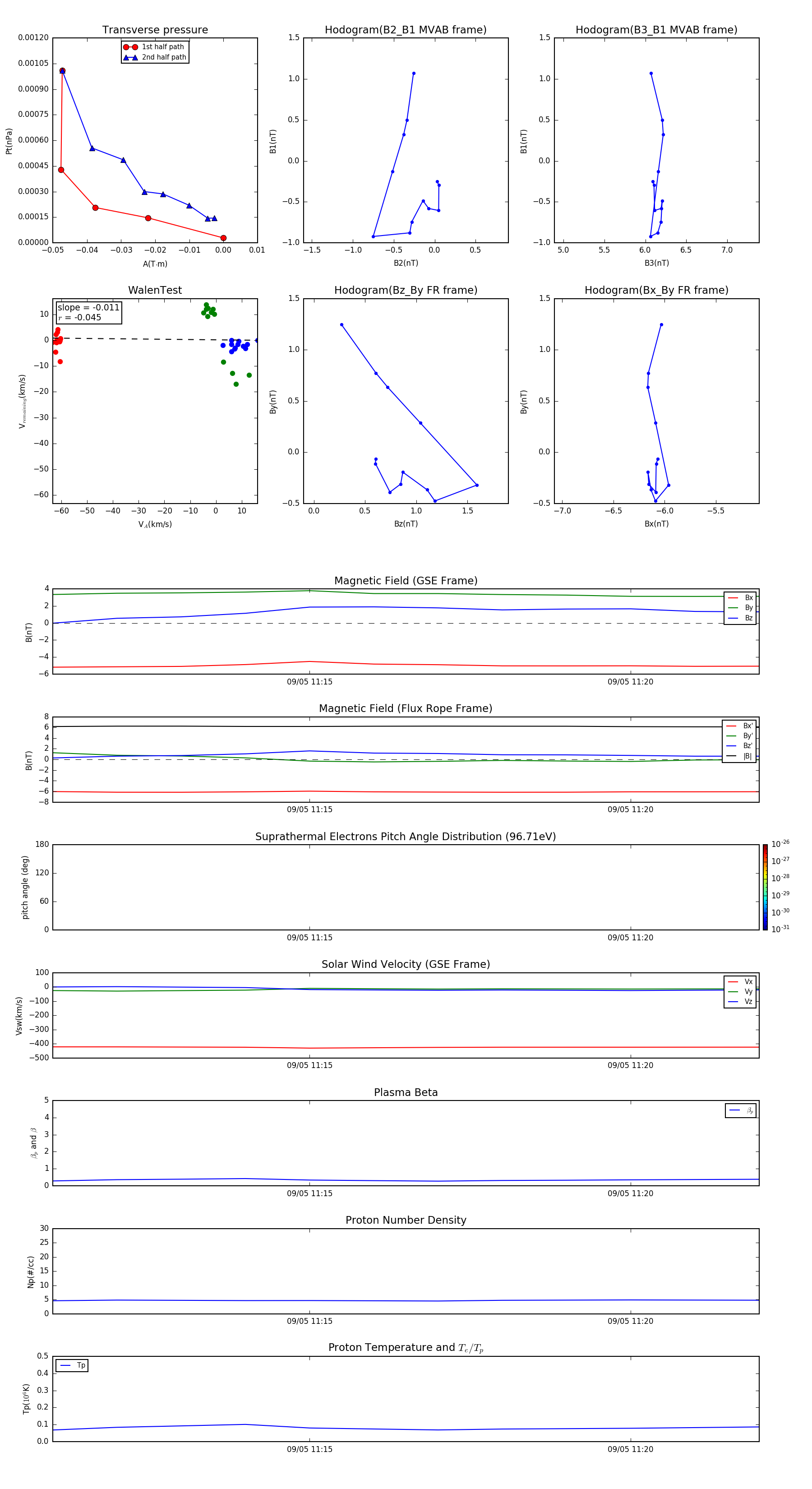The height and width of the screenshot is (1489, 812).
Task: Click the dashed fit line in the WalenTest plot
Action: click(155, 339)
